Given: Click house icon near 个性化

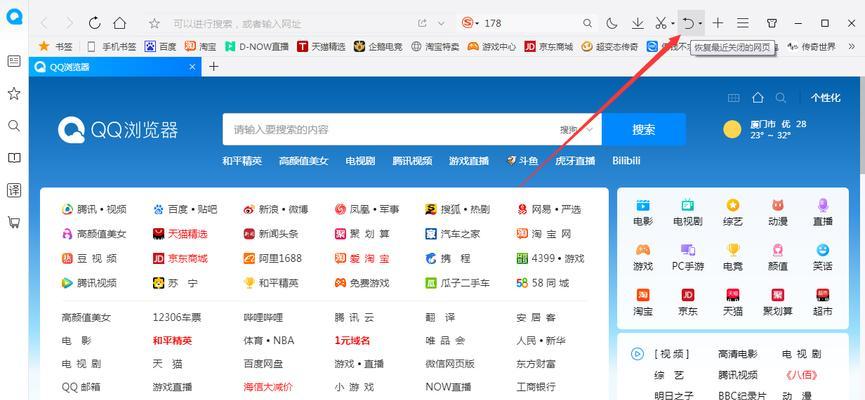Looking at the screenshot, I should coord(757,98).
